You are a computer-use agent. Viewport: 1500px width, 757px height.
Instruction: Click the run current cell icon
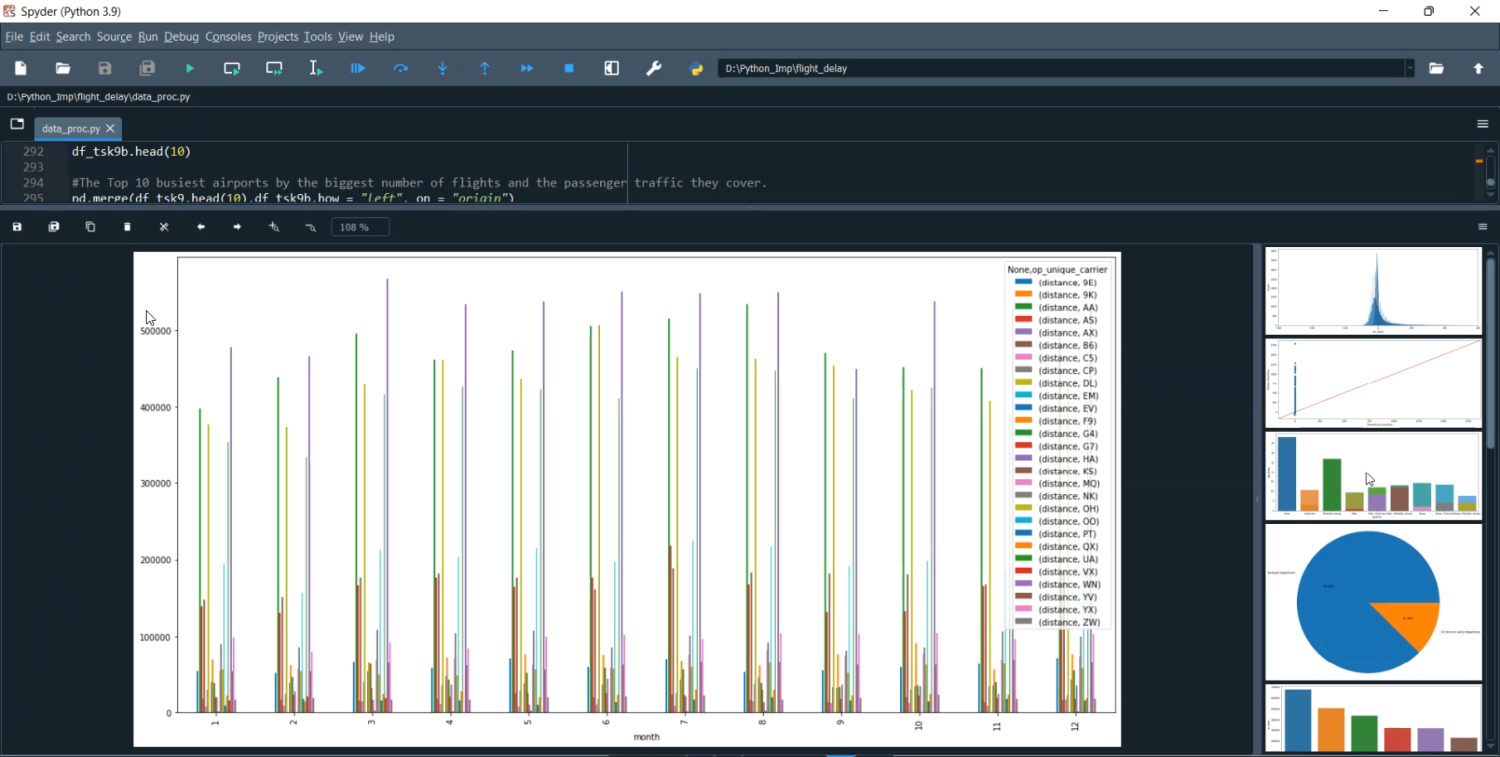[x=232, y=68]
